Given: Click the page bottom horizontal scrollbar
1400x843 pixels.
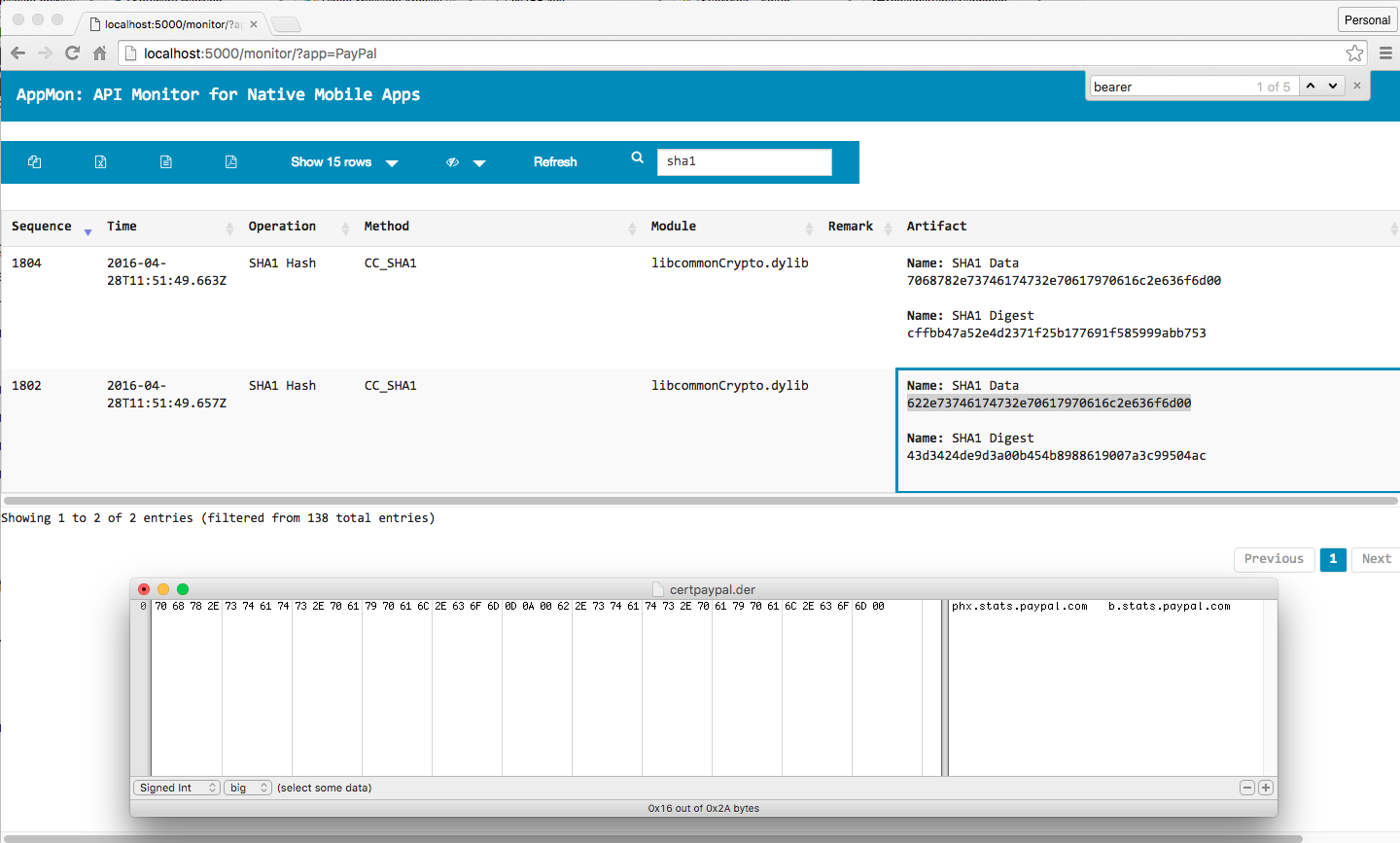Looking at the screenshot, I should tap(651, 838).
